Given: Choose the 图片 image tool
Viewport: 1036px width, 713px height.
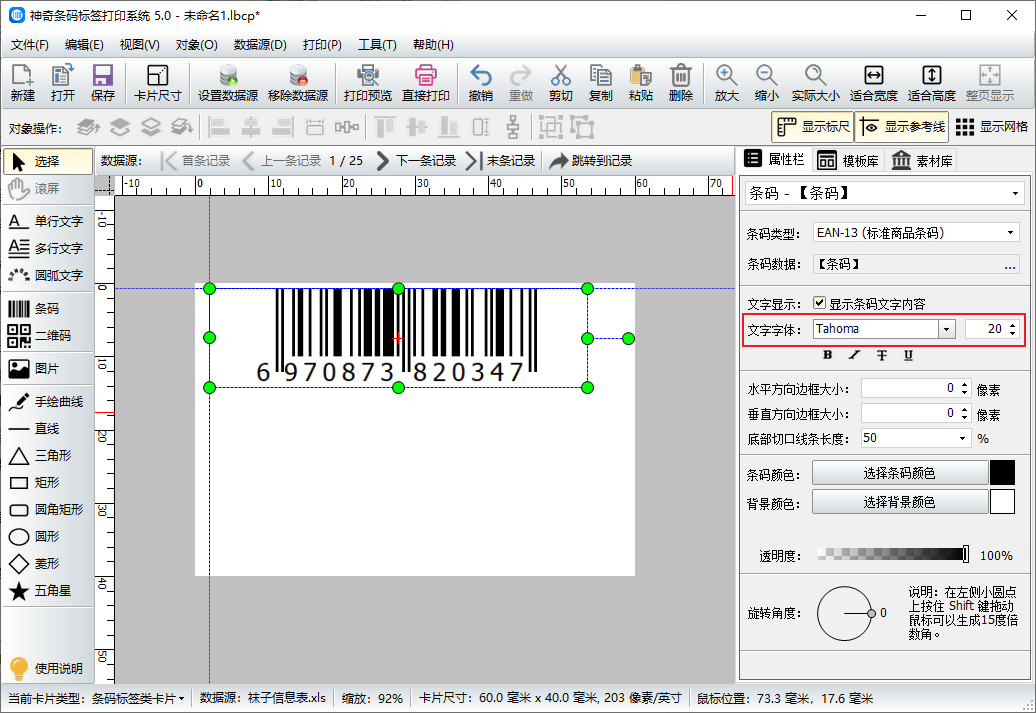Looking at the screenshot, I should (x=48, y=368).
